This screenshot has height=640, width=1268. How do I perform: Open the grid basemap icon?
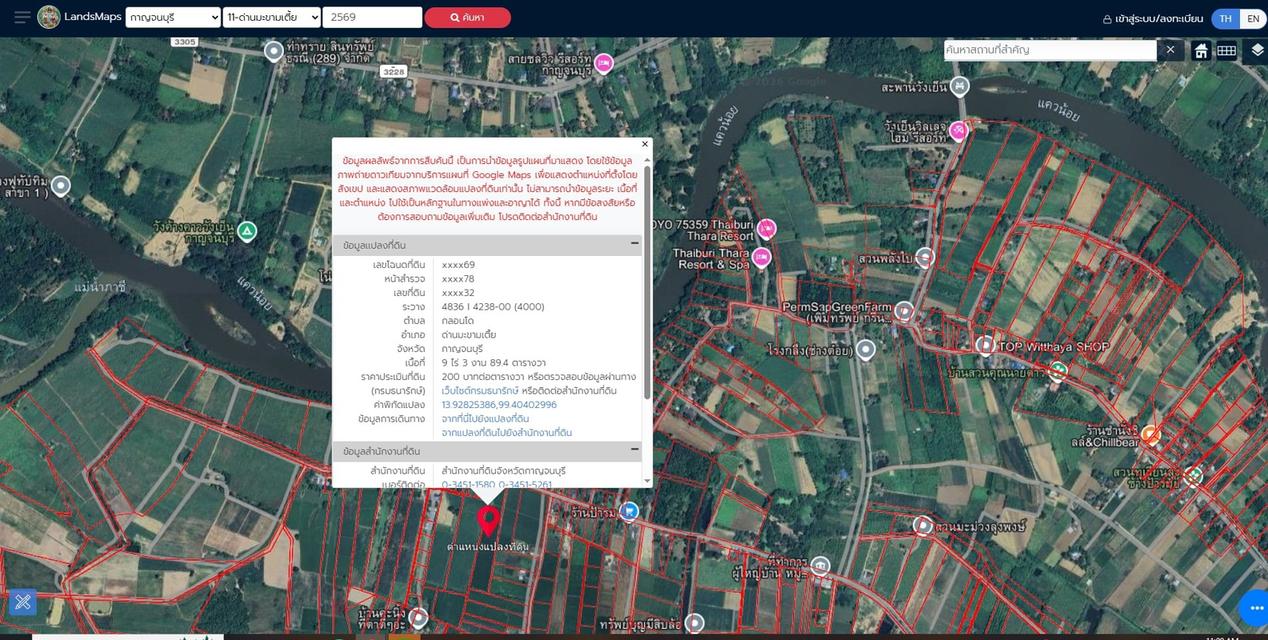tap(1226, 51)
